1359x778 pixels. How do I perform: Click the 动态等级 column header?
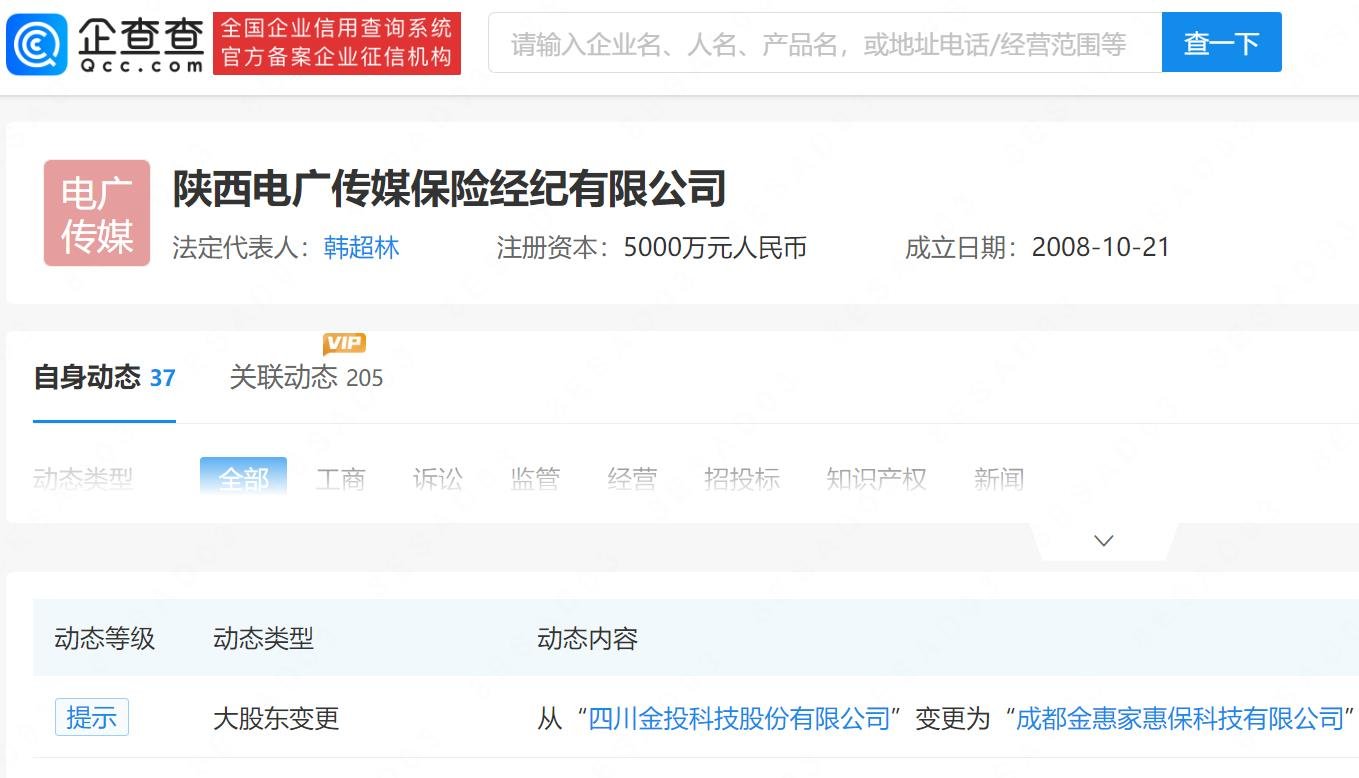point(105,638)
